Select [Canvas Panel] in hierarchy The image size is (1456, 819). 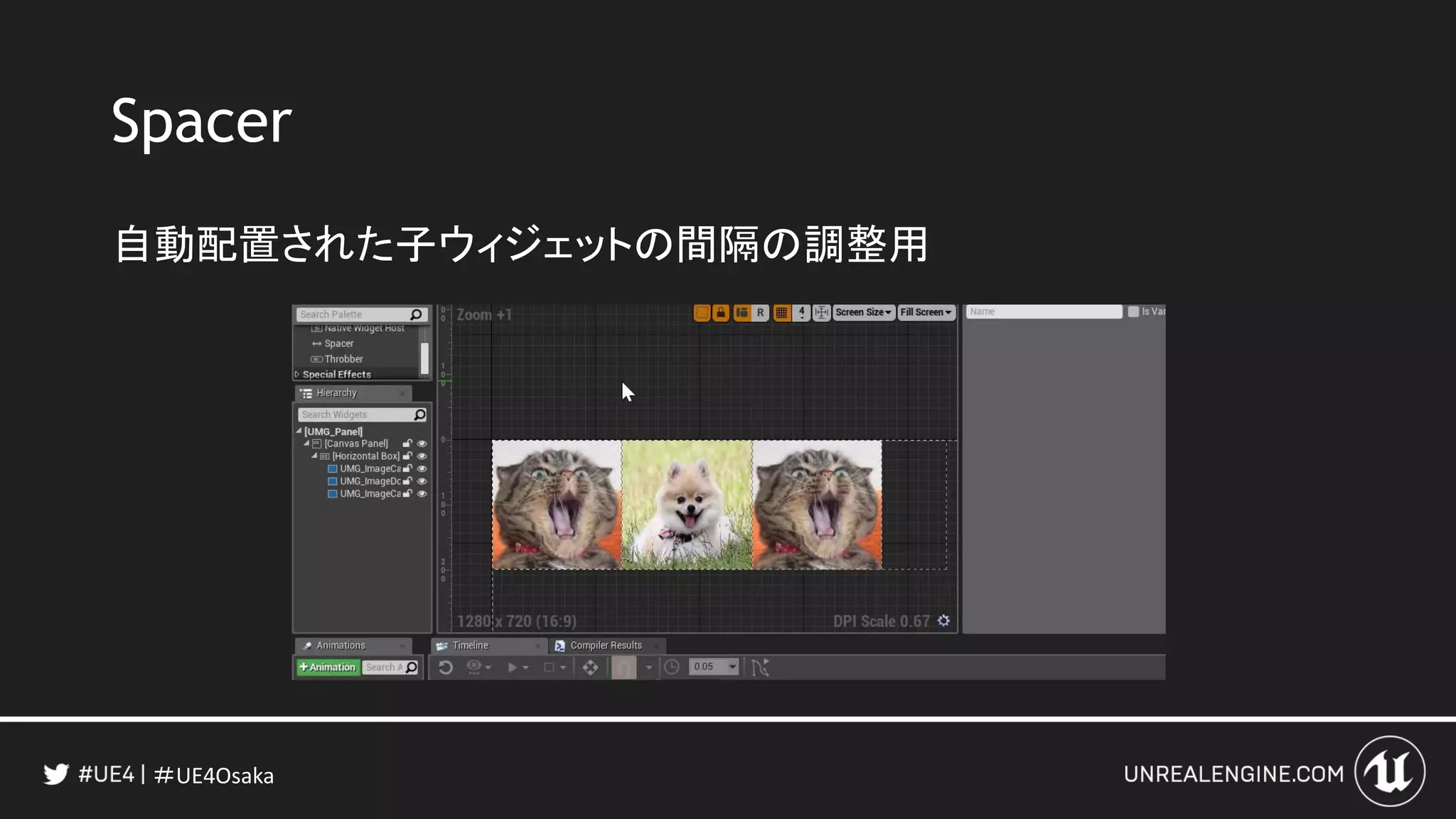click(356, 444)
